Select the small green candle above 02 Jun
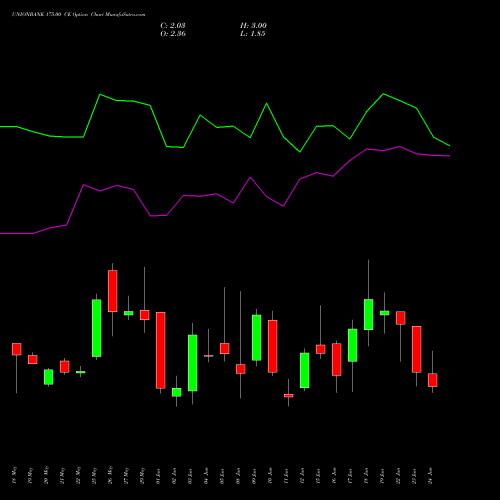This screenshot has height=500, width=500. [x=177, y=392]
